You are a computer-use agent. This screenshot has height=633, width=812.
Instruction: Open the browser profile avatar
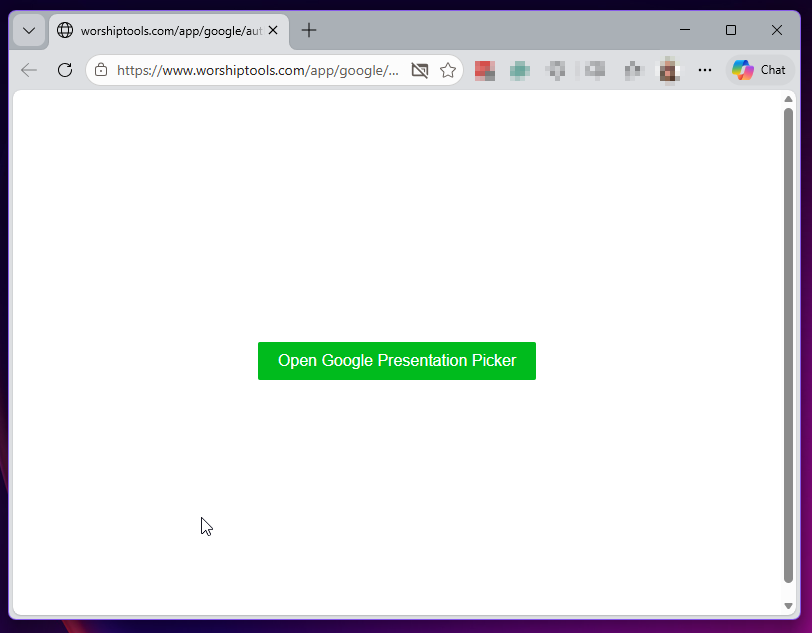click(669, 70)
